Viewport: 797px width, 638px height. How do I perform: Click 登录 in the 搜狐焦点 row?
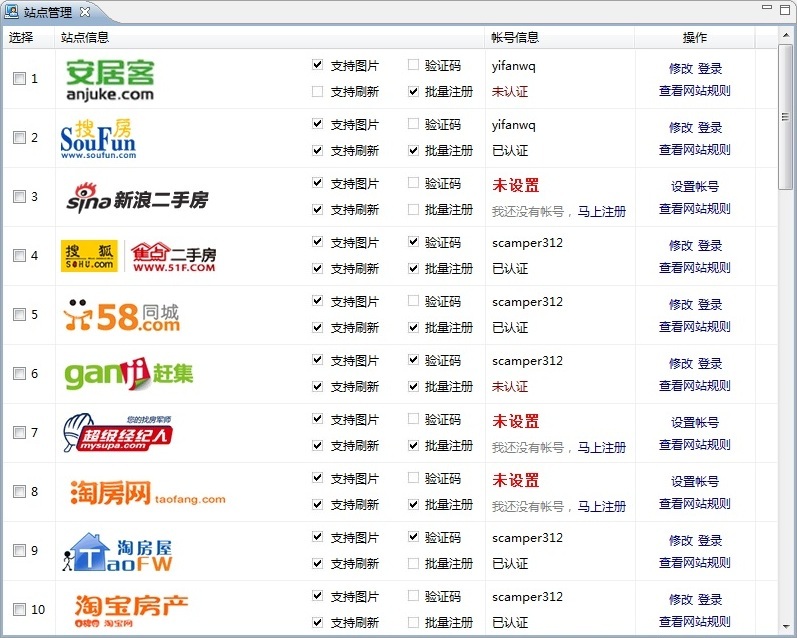tap(710, 245)
